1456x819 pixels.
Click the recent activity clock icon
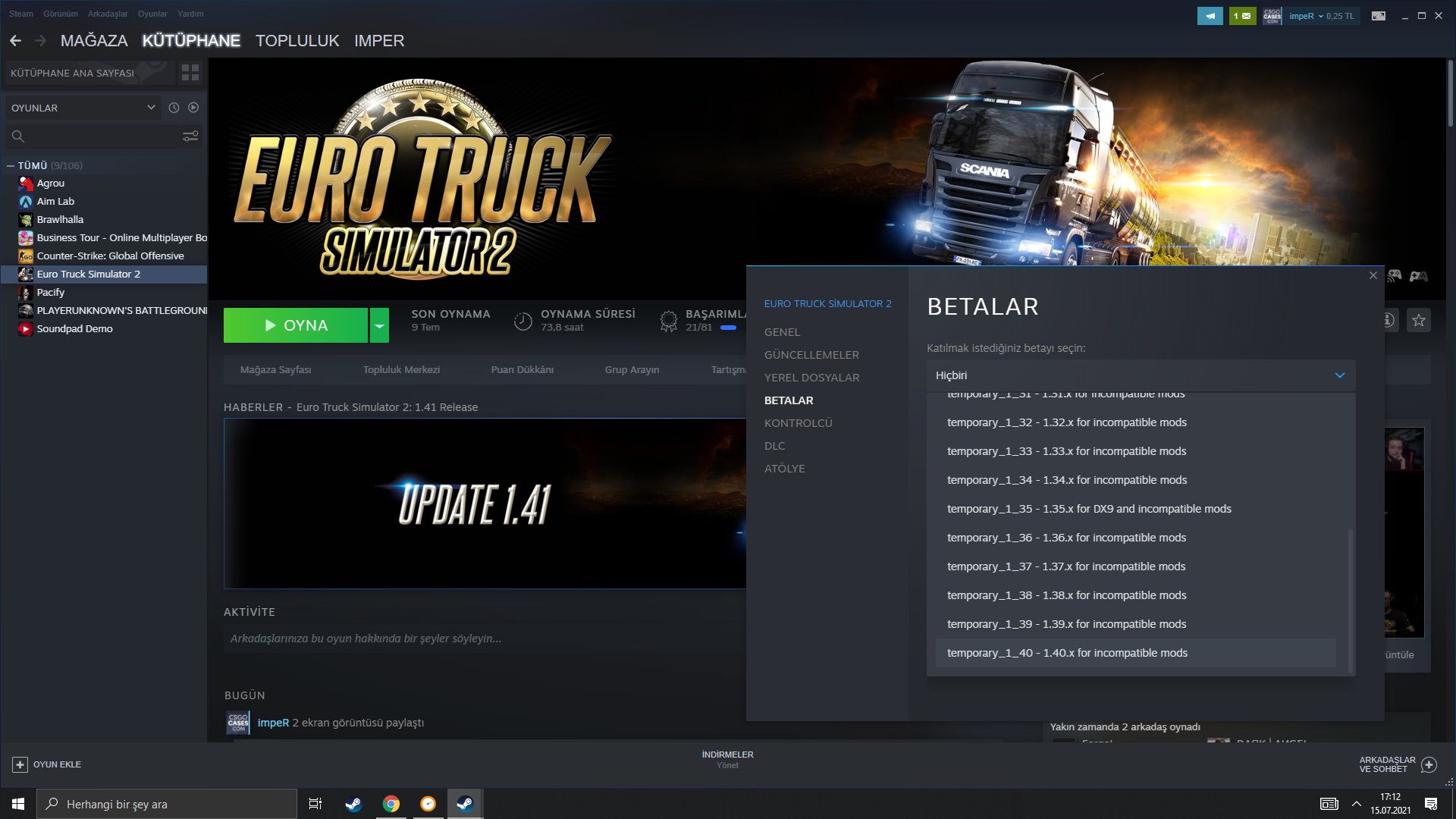[x=174, y=108]
